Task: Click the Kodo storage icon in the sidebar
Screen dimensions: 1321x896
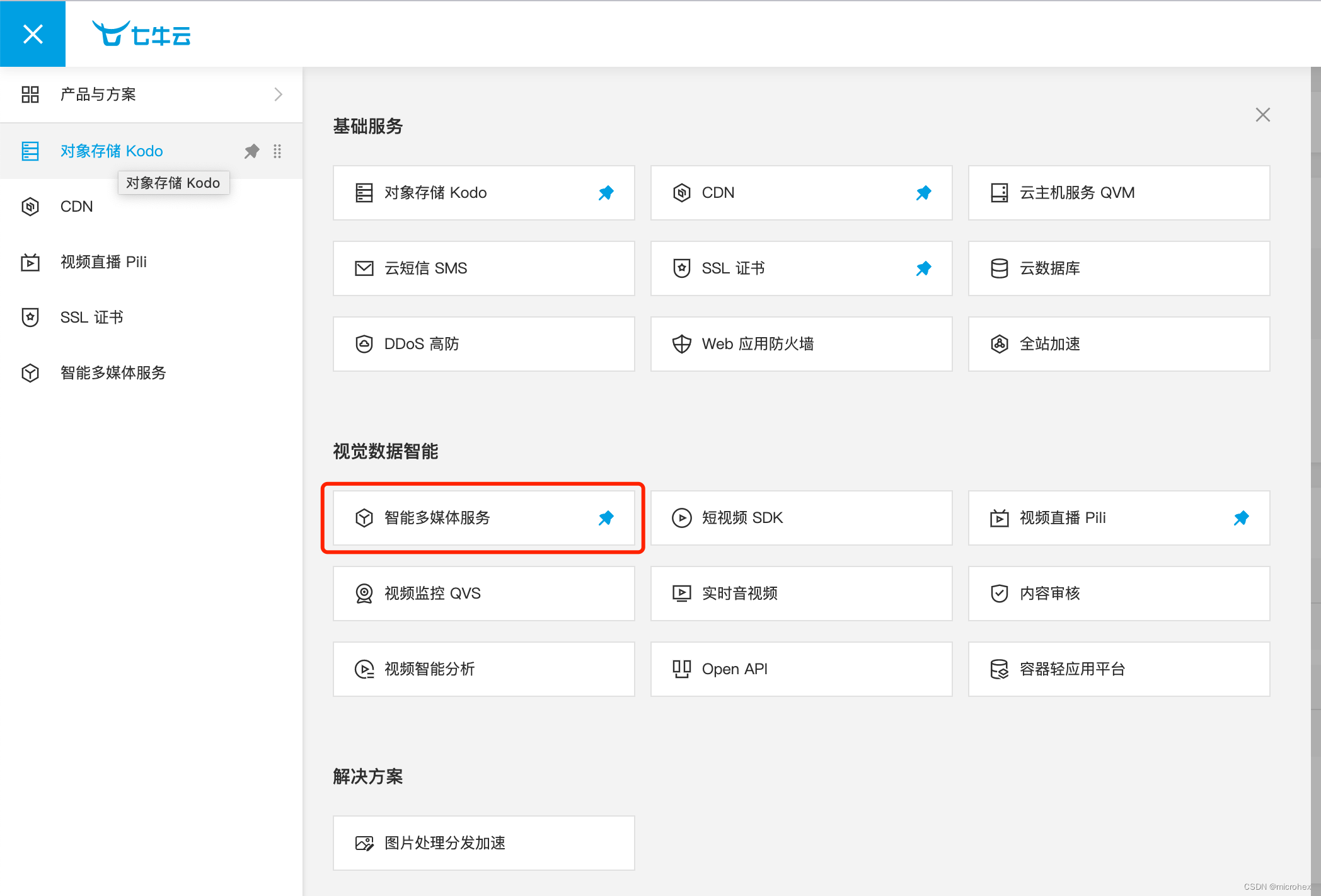Action: [30, 151]
